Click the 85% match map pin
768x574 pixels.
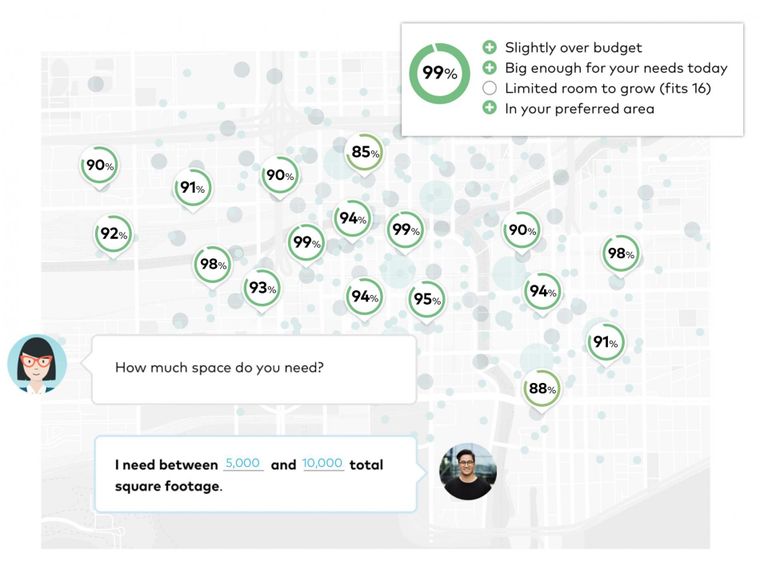point(364,153)
